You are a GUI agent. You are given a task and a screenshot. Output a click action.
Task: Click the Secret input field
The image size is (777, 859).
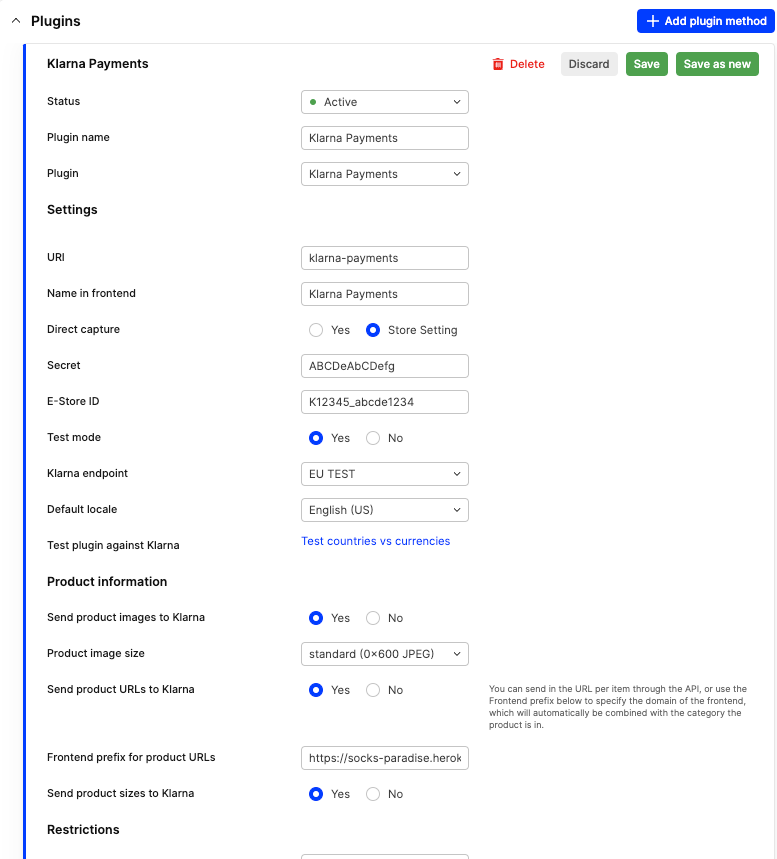coord(384,366)
